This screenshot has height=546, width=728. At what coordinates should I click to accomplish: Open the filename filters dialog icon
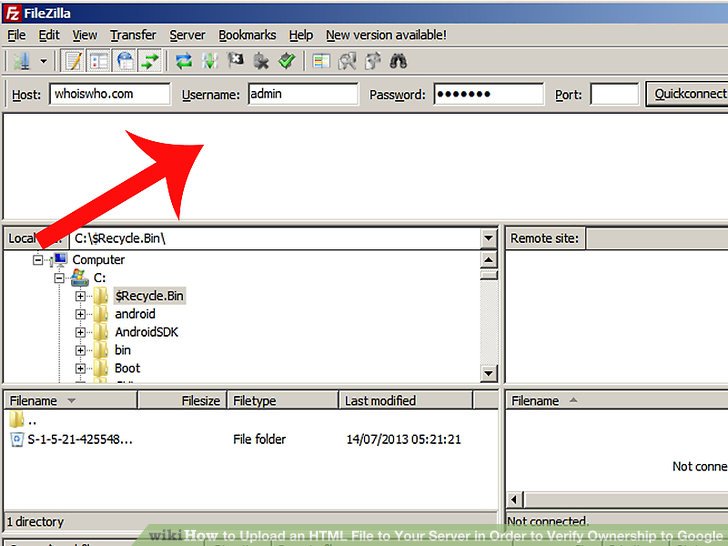(x=321, y=61)
